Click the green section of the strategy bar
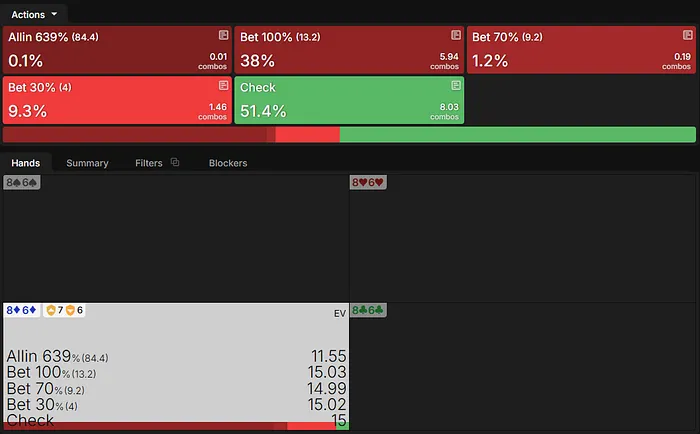The height and width of the screenshot is (434, 700). (517, 135)
